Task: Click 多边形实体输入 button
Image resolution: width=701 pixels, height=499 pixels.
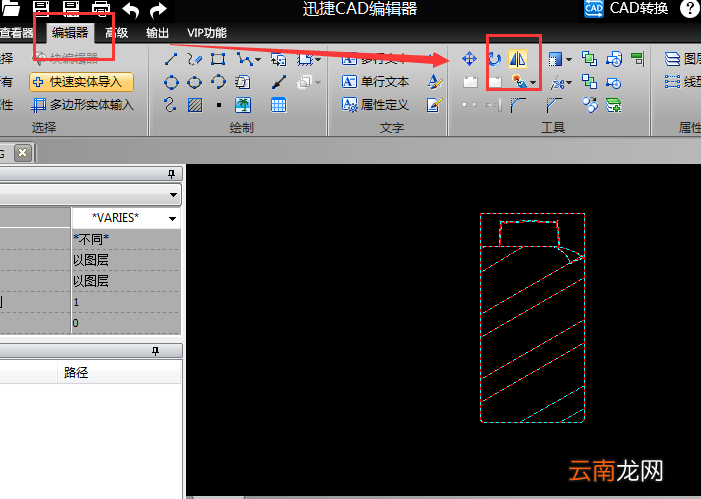Action: point(83,105)
